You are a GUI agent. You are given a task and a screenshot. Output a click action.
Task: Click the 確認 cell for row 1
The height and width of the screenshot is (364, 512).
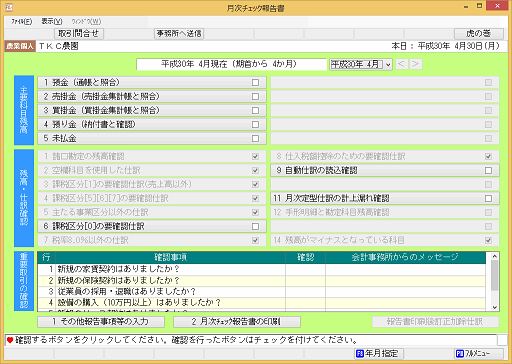(x=305, y=269)
